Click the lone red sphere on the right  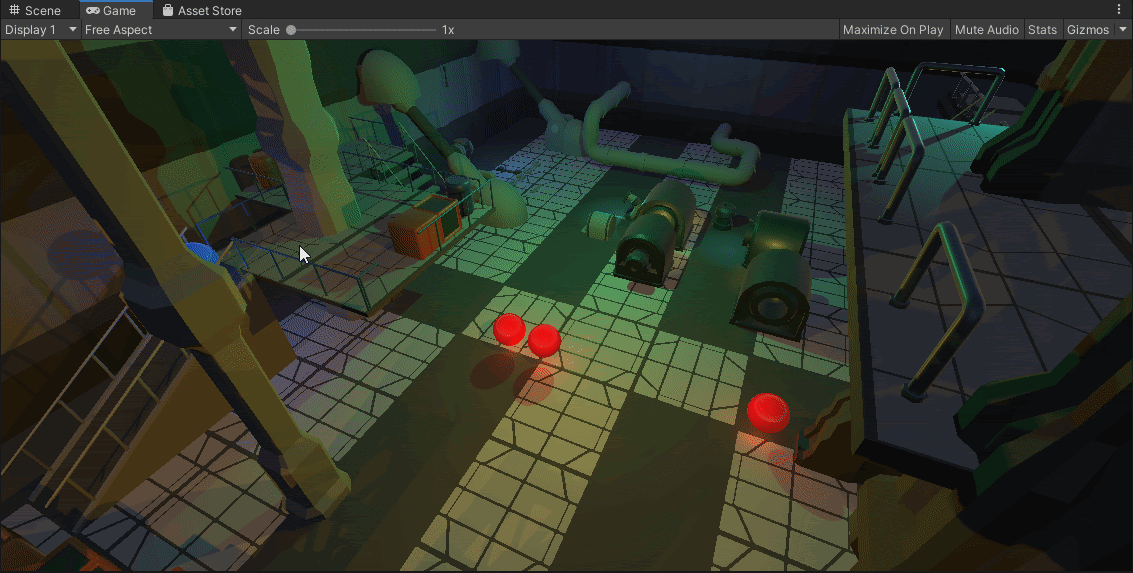pos(768,410)
